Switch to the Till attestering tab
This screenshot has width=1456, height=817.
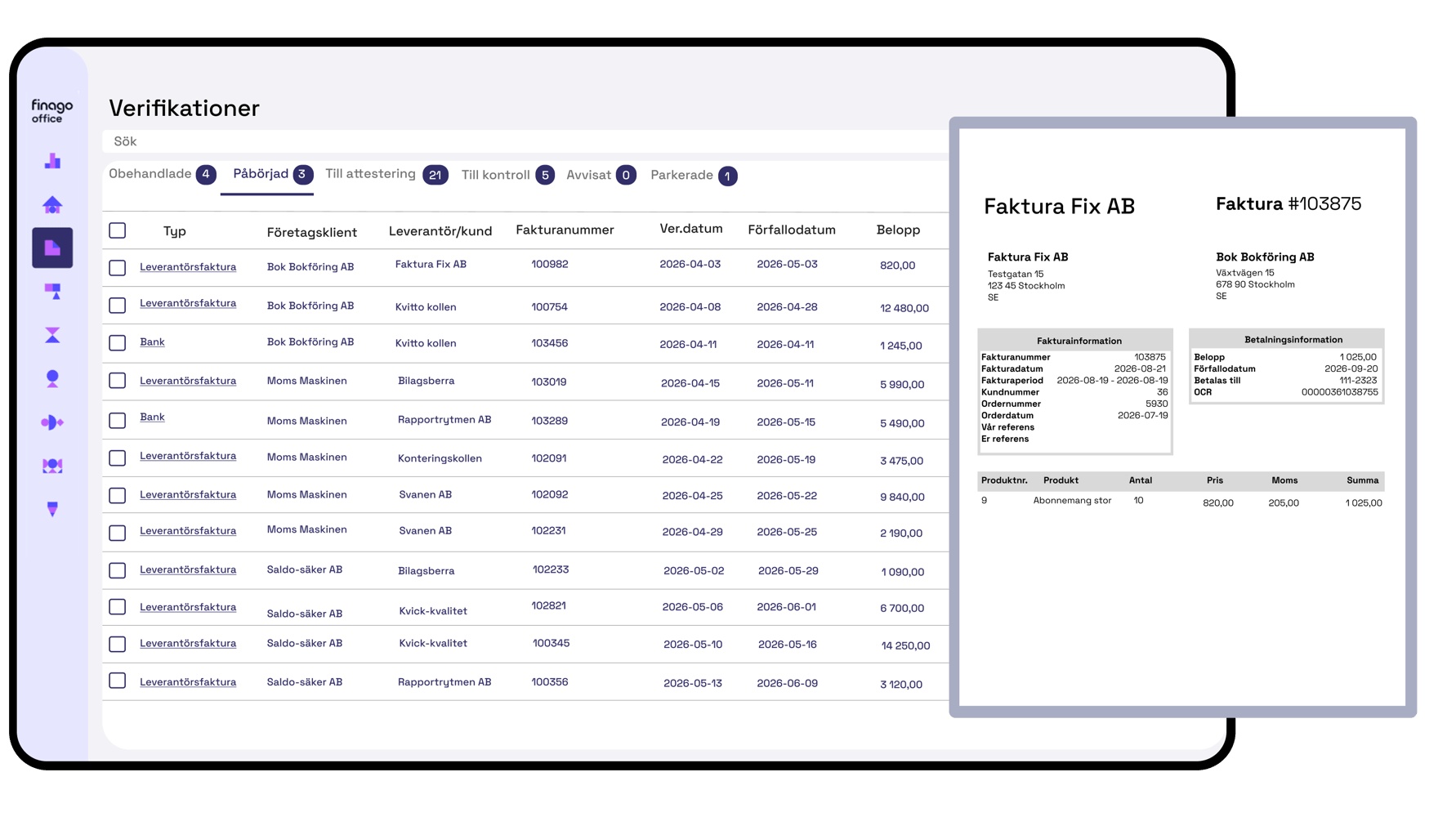tap(370, 173)
